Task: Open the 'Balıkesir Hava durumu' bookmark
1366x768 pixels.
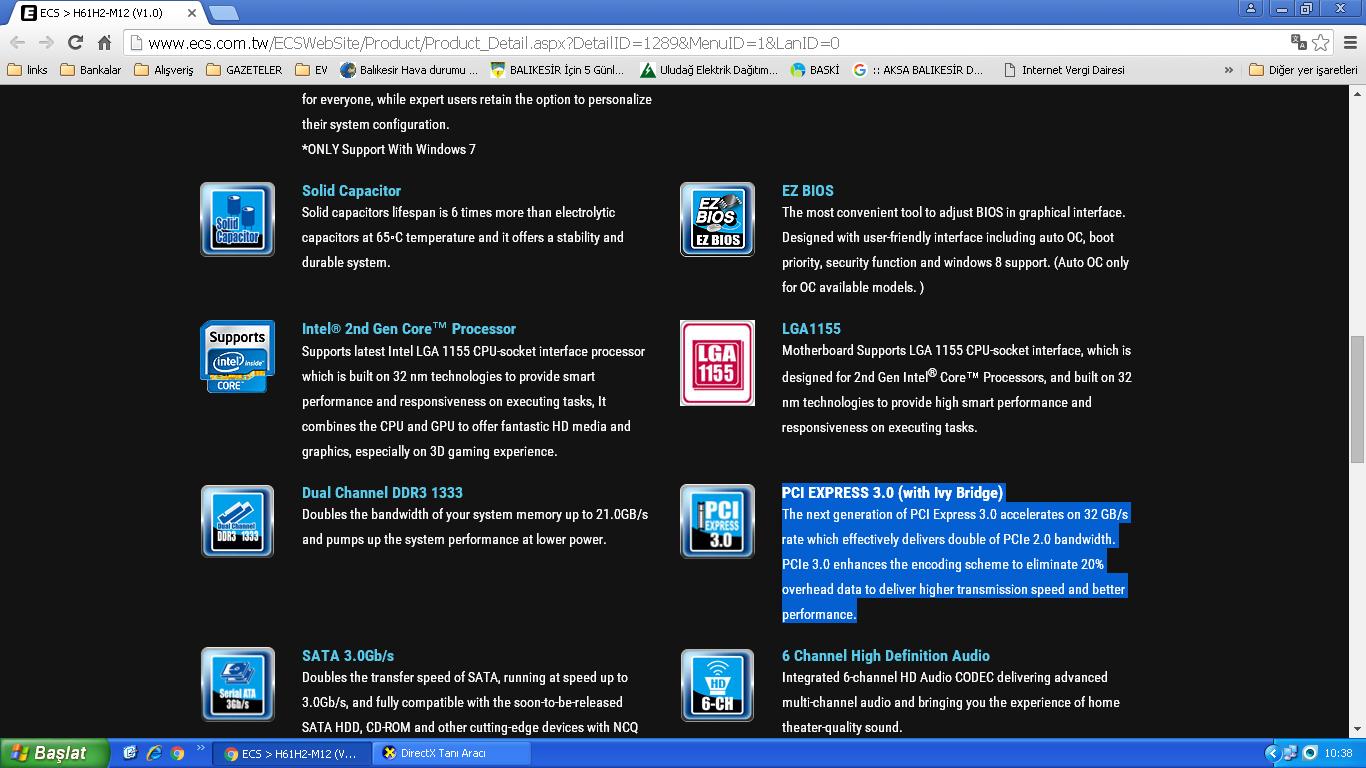Action: coord(409,70)
